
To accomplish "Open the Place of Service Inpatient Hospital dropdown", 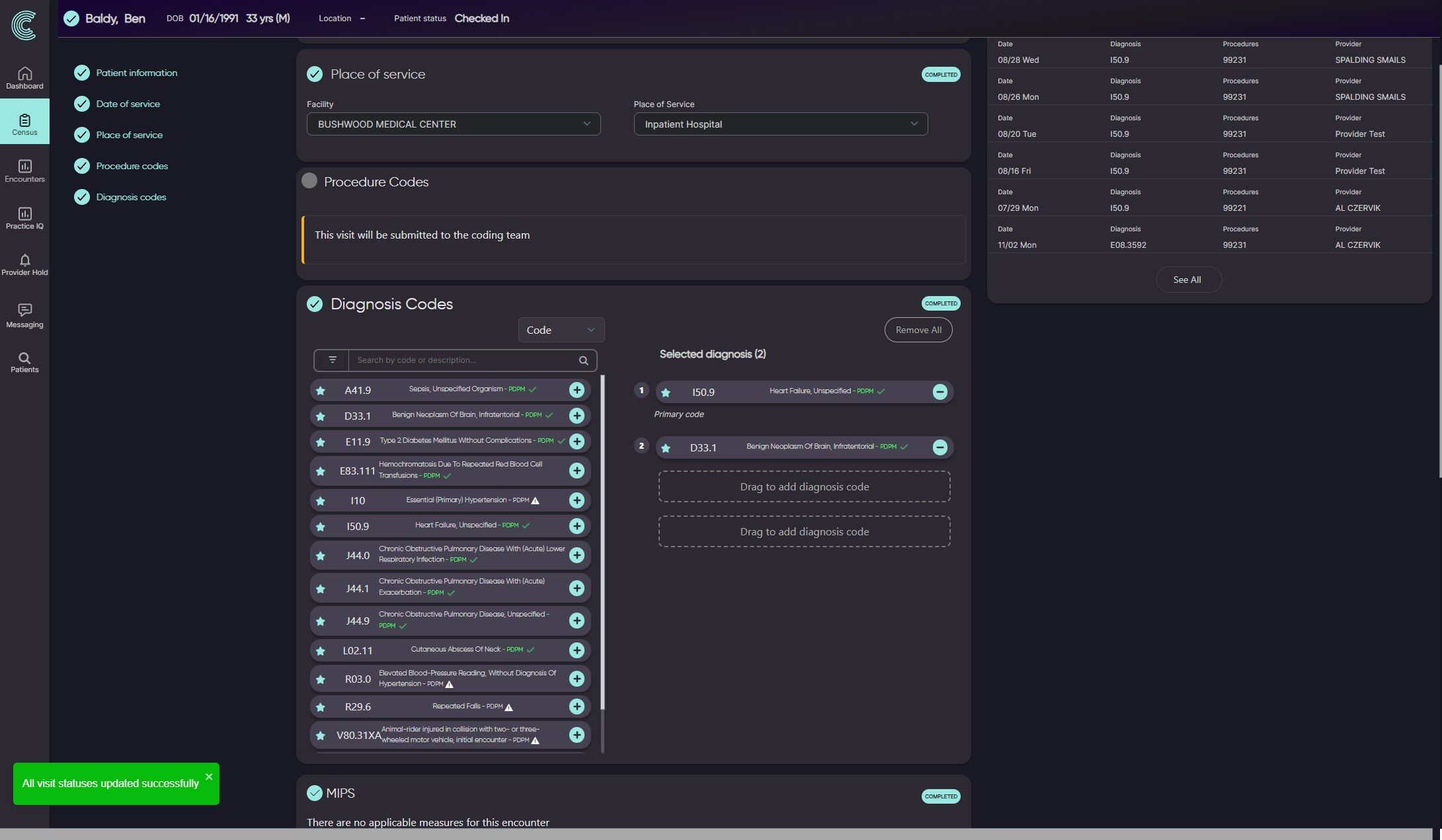I will click(780, 124).
